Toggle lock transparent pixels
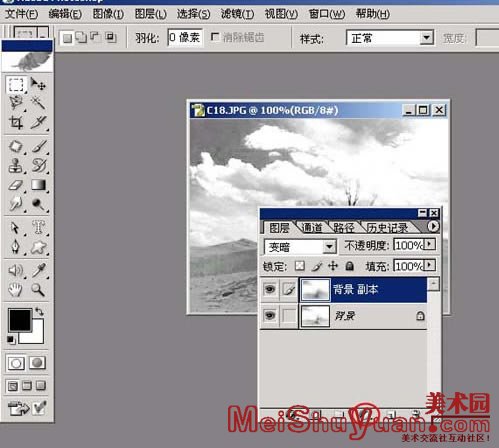The height and width of the screenshot is (448, 499). coord(300,266)
